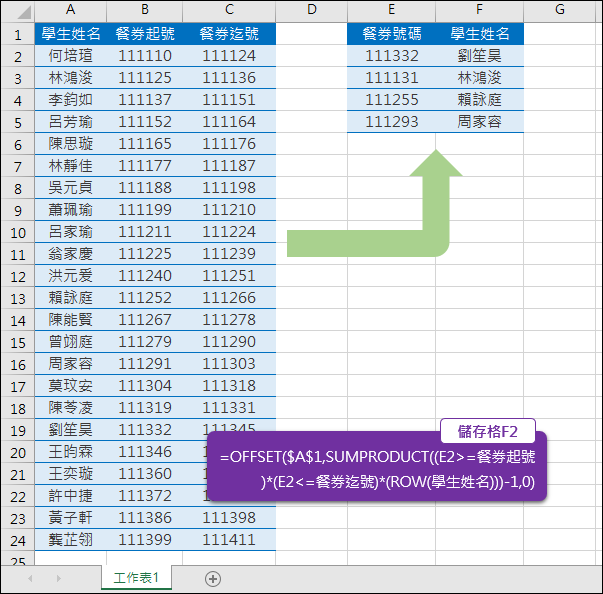
Task: Select cell with name 蕭珮瑜
Action: (x=71, y=210)
